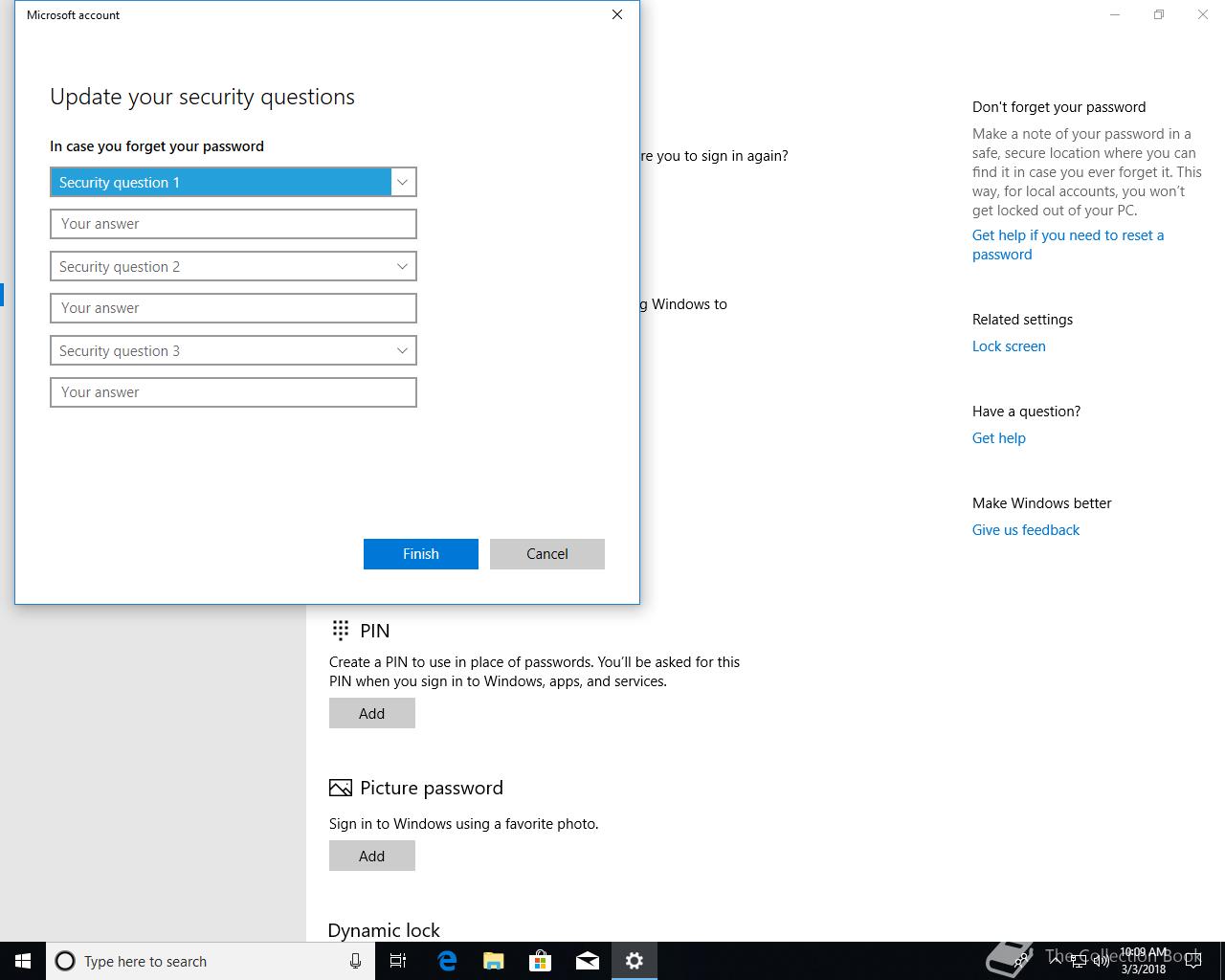The height and width of the screenshot is (980, 1225).
Task: Open the Security question 3 dropdown
Action: (x=233, y=350)
